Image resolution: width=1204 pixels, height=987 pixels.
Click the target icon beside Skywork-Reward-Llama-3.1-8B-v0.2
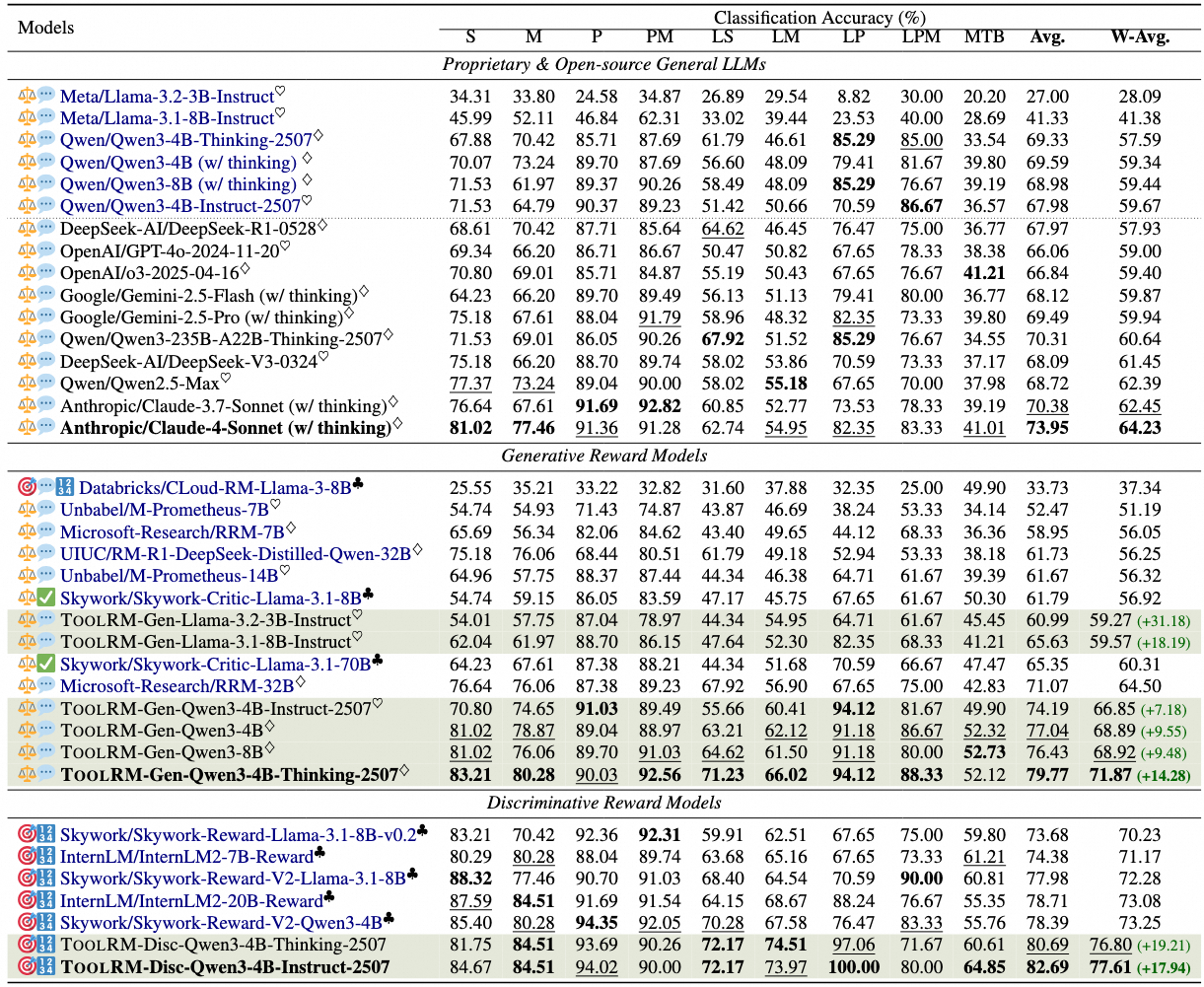point(27,835)
